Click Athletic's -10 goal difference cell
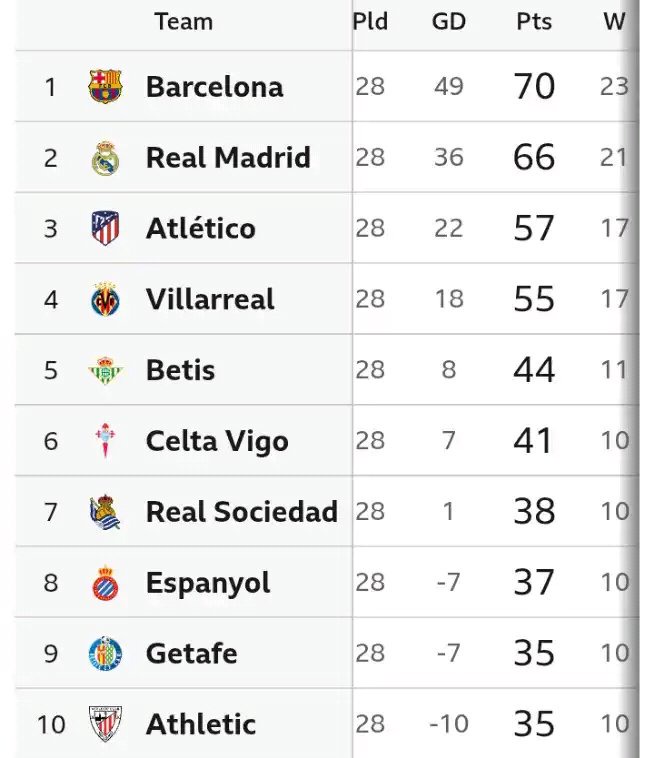The width and height of the screenshot is (654, 758). [449, 724]
